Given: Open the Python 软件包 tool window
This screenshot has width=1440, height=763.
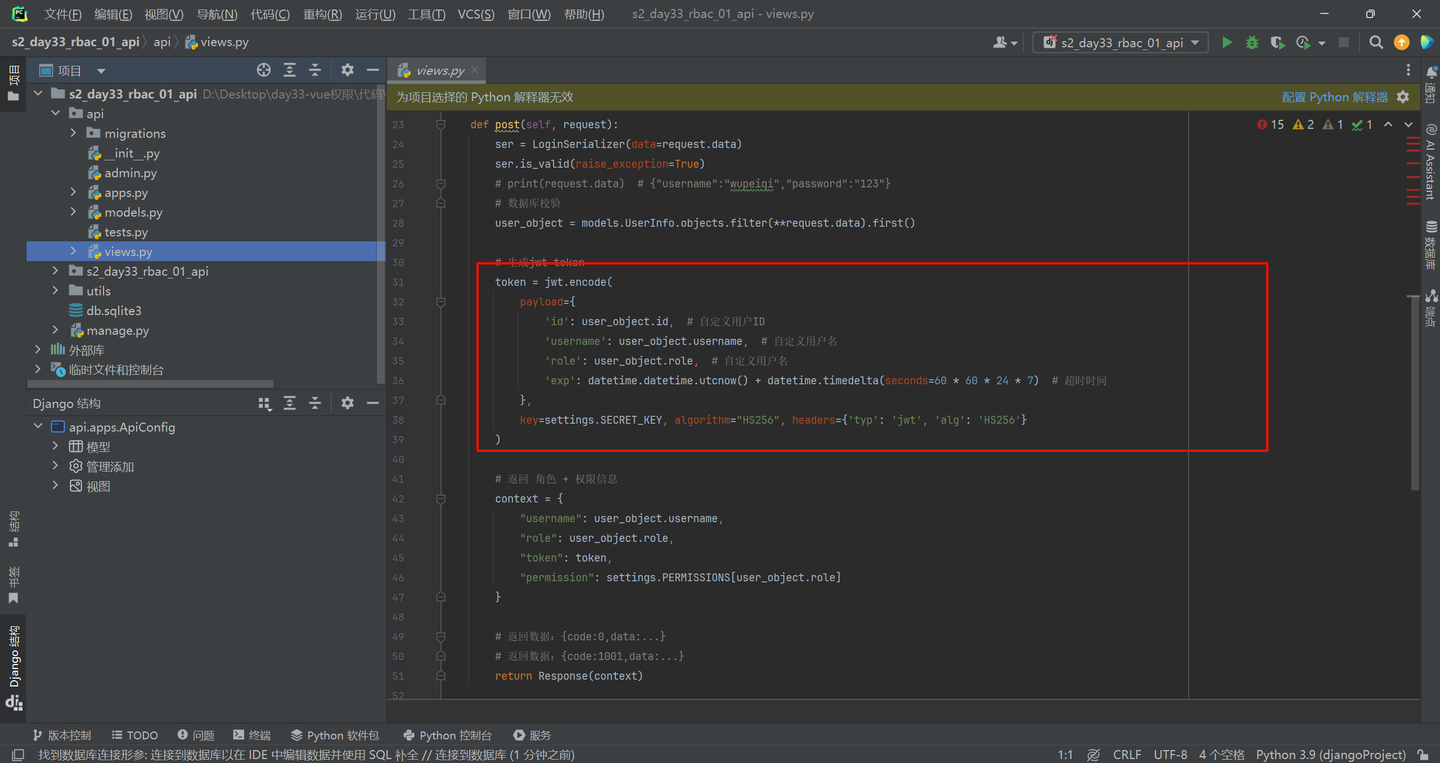Looking at the screenshot, I should (335, 735).
